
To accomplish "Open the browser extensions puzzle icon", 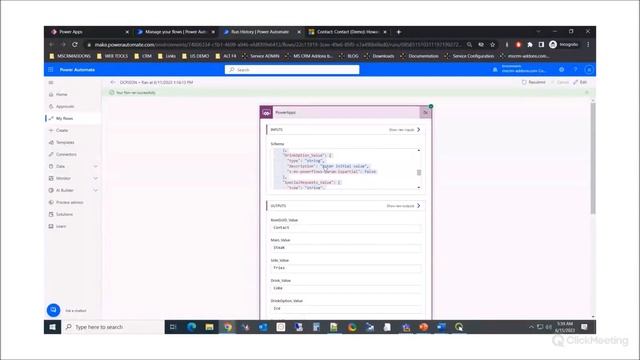I will (530, 44).
